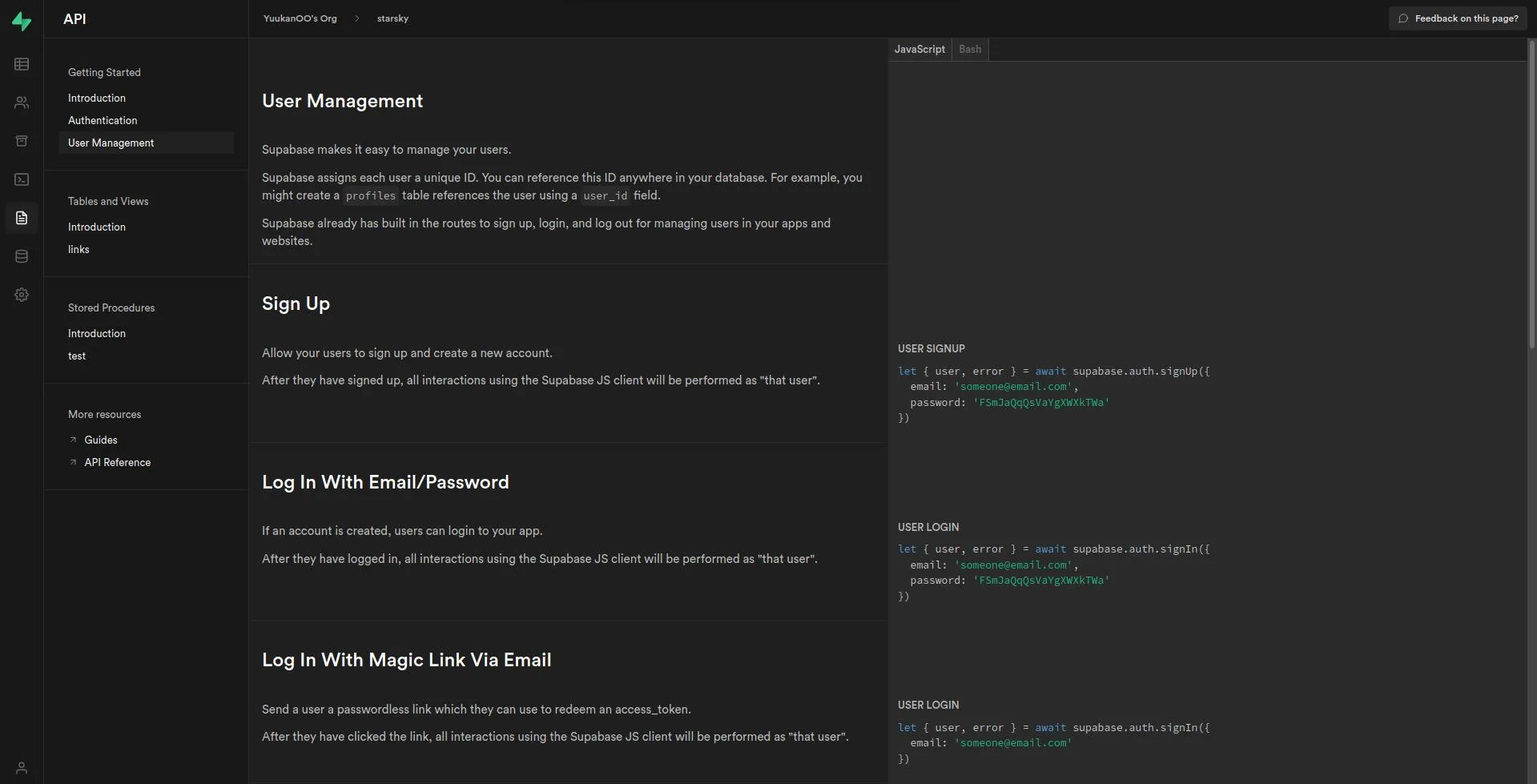The width and height of the screenshot is (1537, 784).
Task: Open the account icon at sidebar bottom
Action: coord(21,767)
